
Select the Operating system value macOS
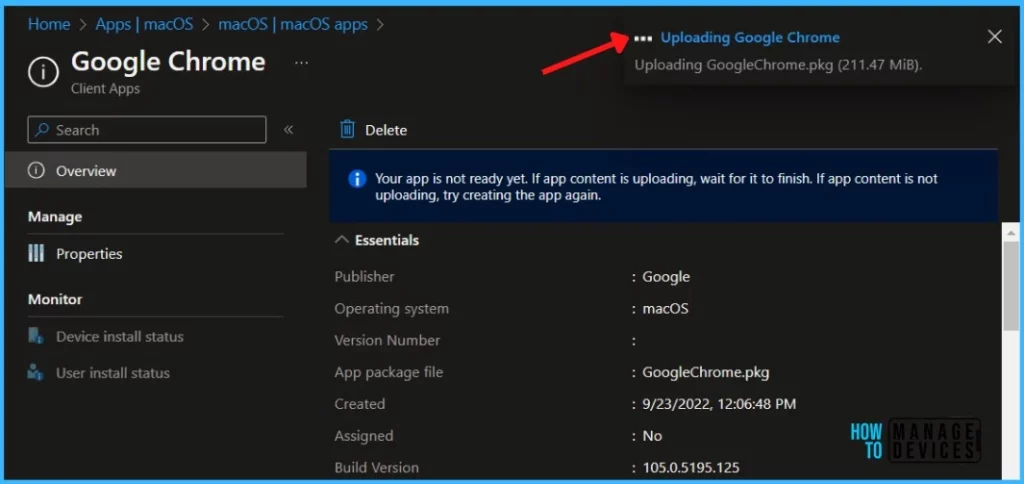point(665,308)
